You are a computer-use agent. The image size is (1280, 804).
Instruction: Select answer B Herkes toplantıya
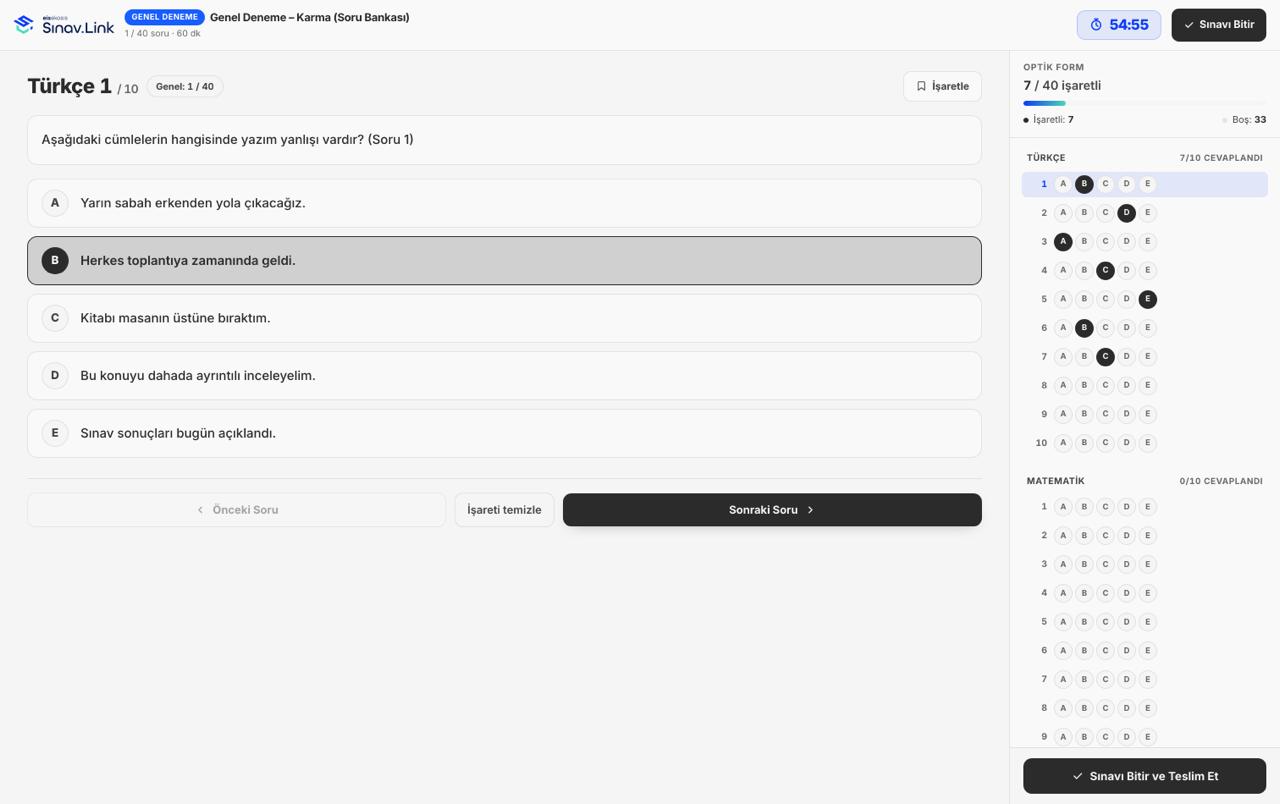point(504,261)
